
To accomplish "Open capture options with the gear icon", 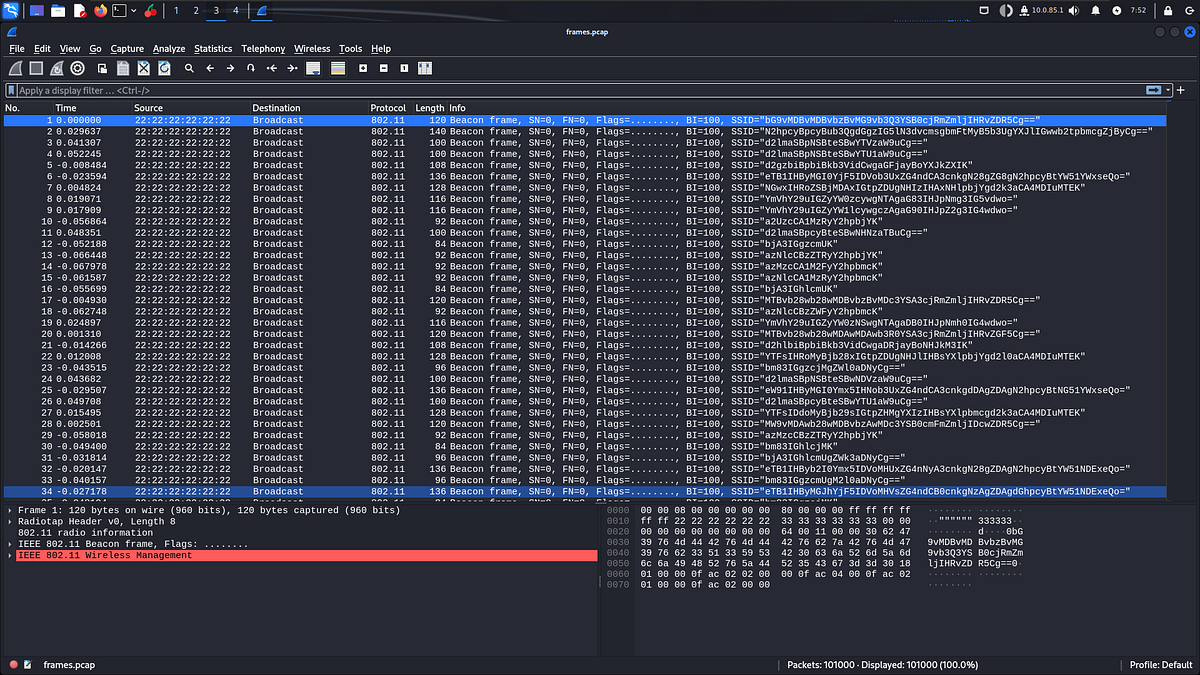I will (76, 68).
